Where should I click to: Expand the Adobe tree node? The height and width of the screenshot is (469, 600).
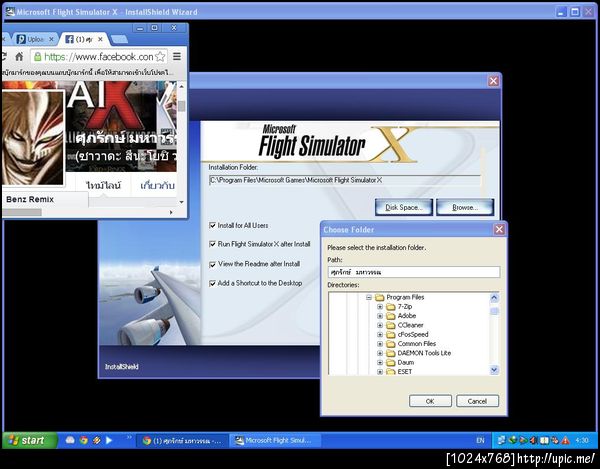380,316
